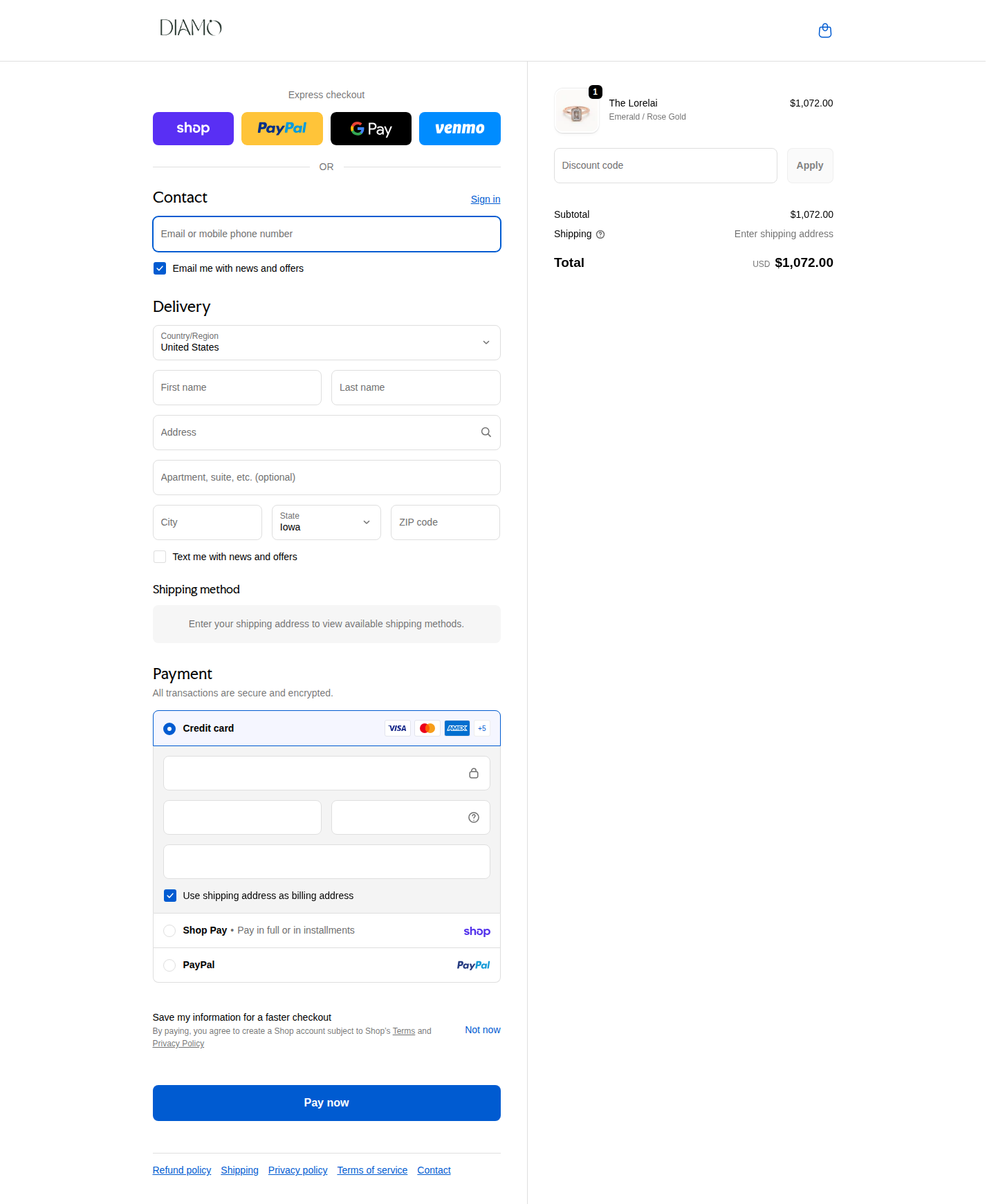996x1204 pixels.
Task: Check out with Venmo express button
Action: (460, 129)
